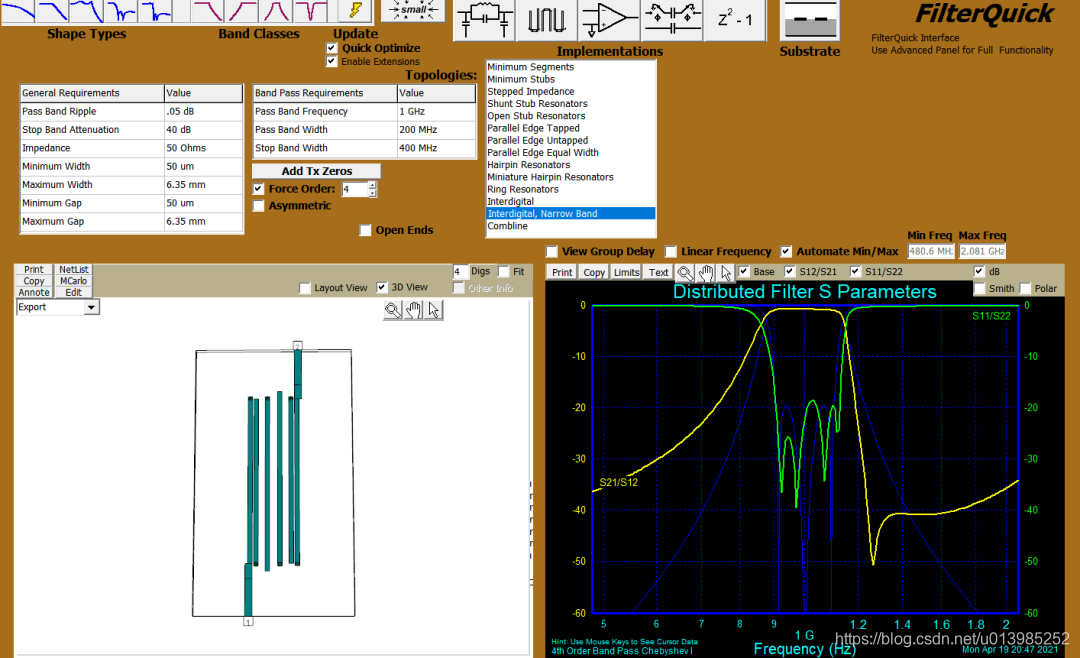Choose the digital z²-1 implementation icon
The width and height of the screenshot is (1080, 658).
pos(735,19)
